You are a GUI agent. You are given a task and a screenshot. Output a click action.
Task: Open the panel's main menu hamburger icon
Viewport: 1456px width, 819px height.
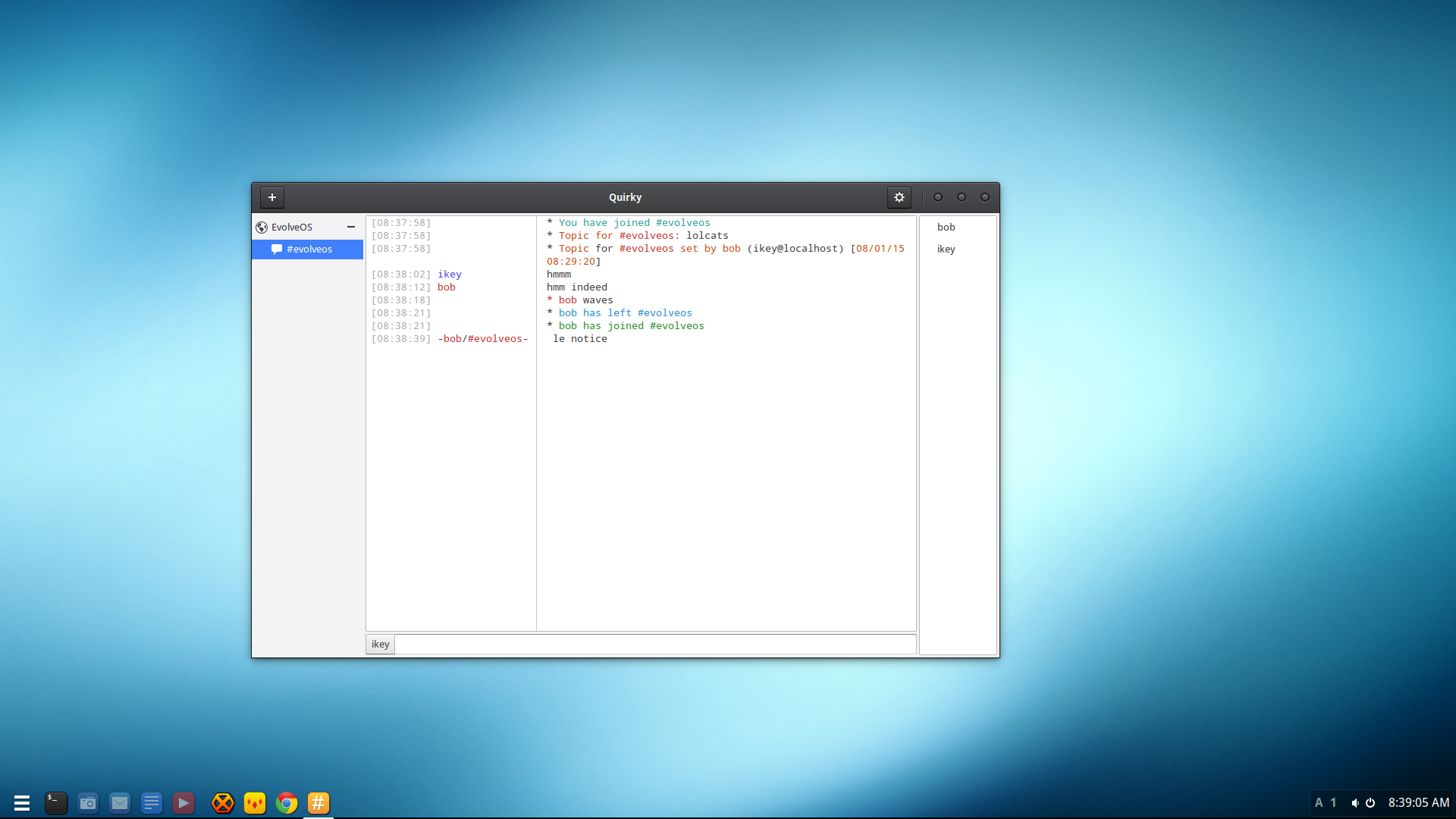tap(22, 803)
